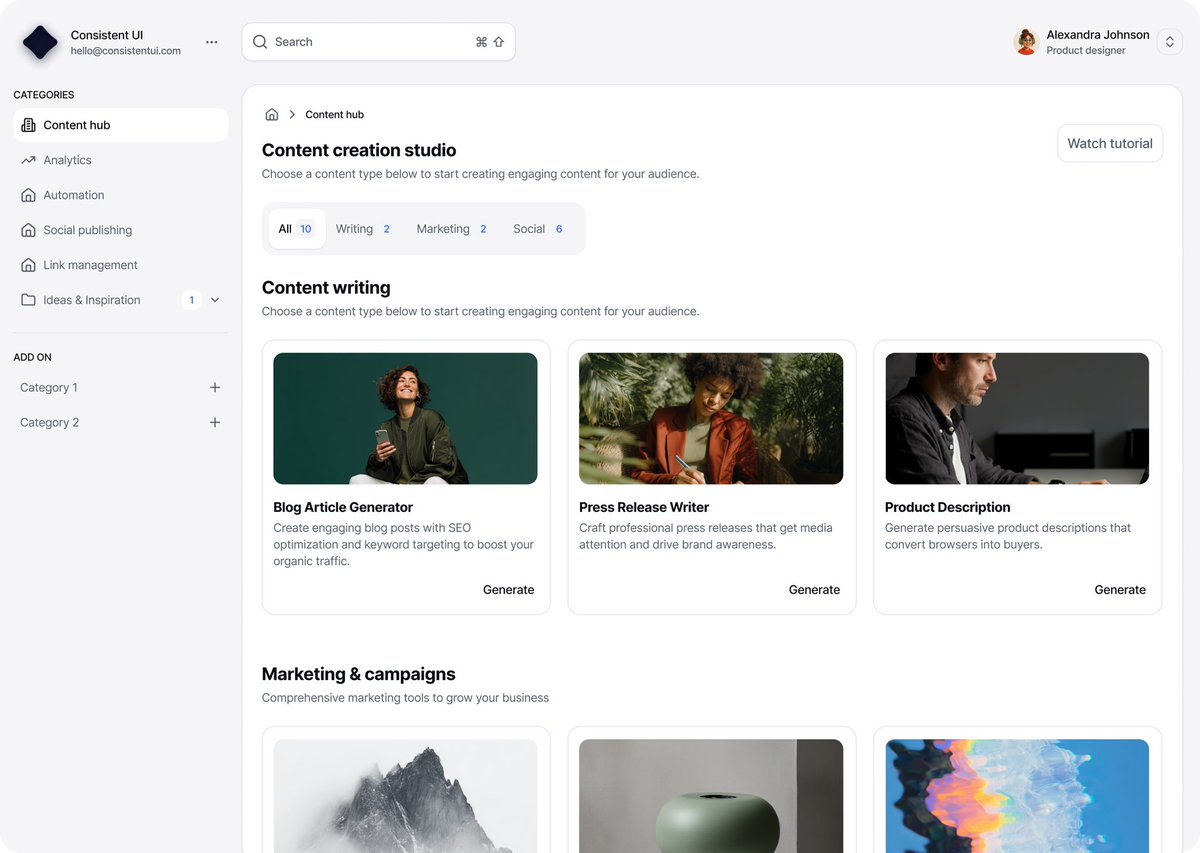Click the Analytics trend icon
Screen dimensions: 1200x853
(x=28, y=160)
